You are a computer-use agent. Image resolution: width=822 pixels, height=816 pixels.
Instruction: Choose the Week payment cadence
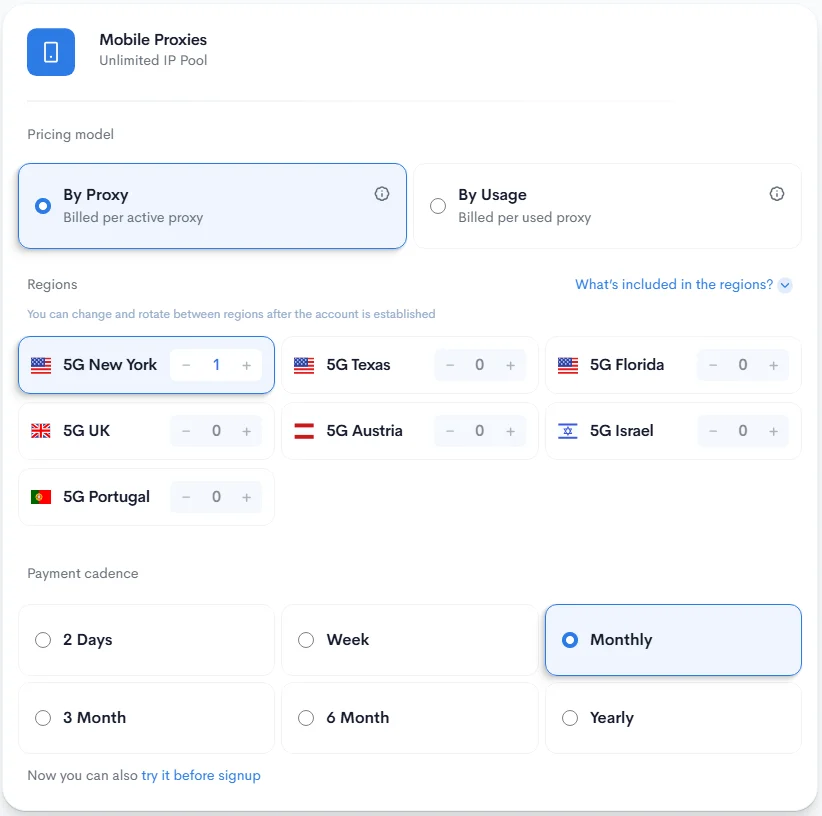pos(410,640)
